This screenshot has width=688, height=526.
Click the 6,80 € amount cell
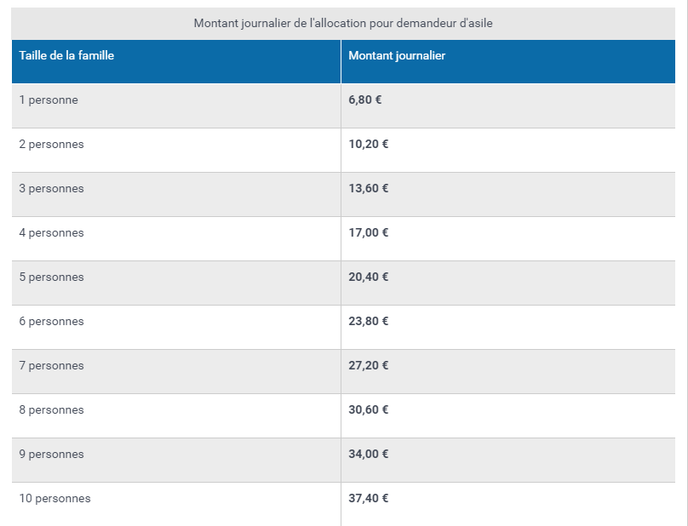tap(365, 100)
